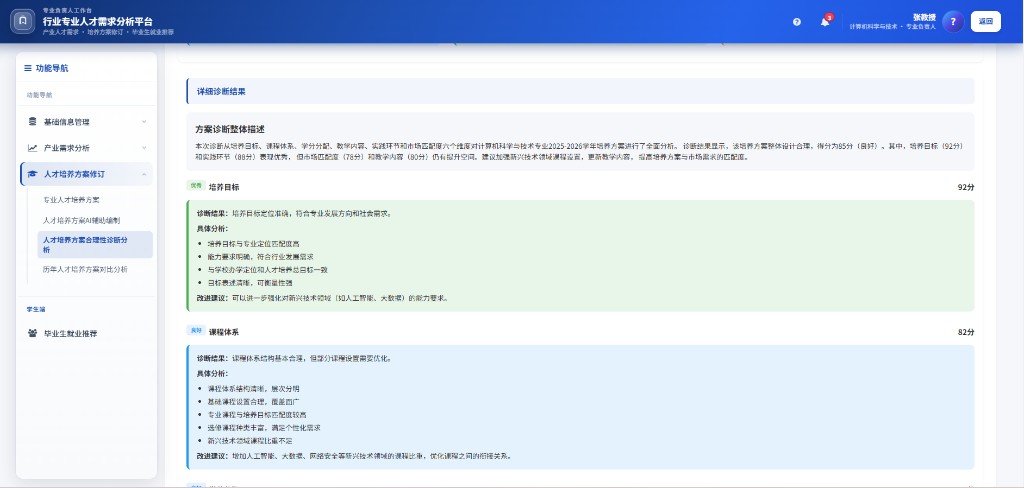Click 新兴技术领域课程比重不足 bullet
Screen dimensions: 1024x488
coord(250,441)
